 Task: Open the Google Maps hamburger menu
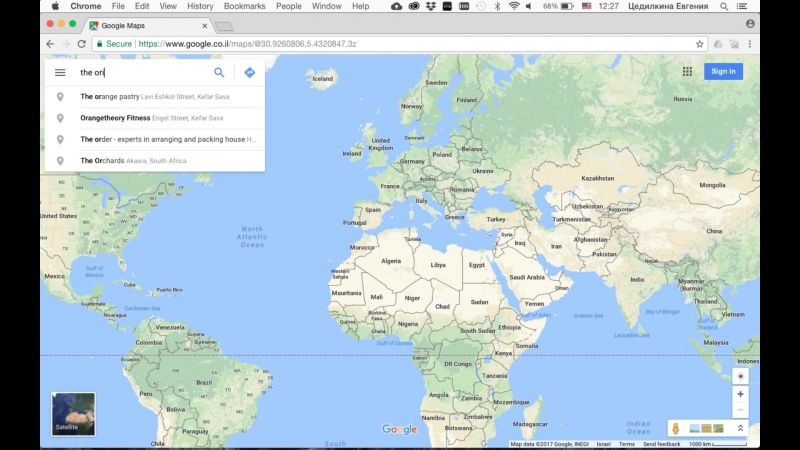[x=60, y=72]
